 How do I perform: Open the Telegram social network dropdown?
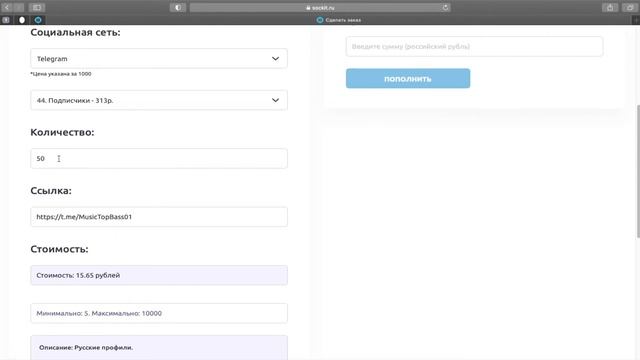tap(159, 58)
